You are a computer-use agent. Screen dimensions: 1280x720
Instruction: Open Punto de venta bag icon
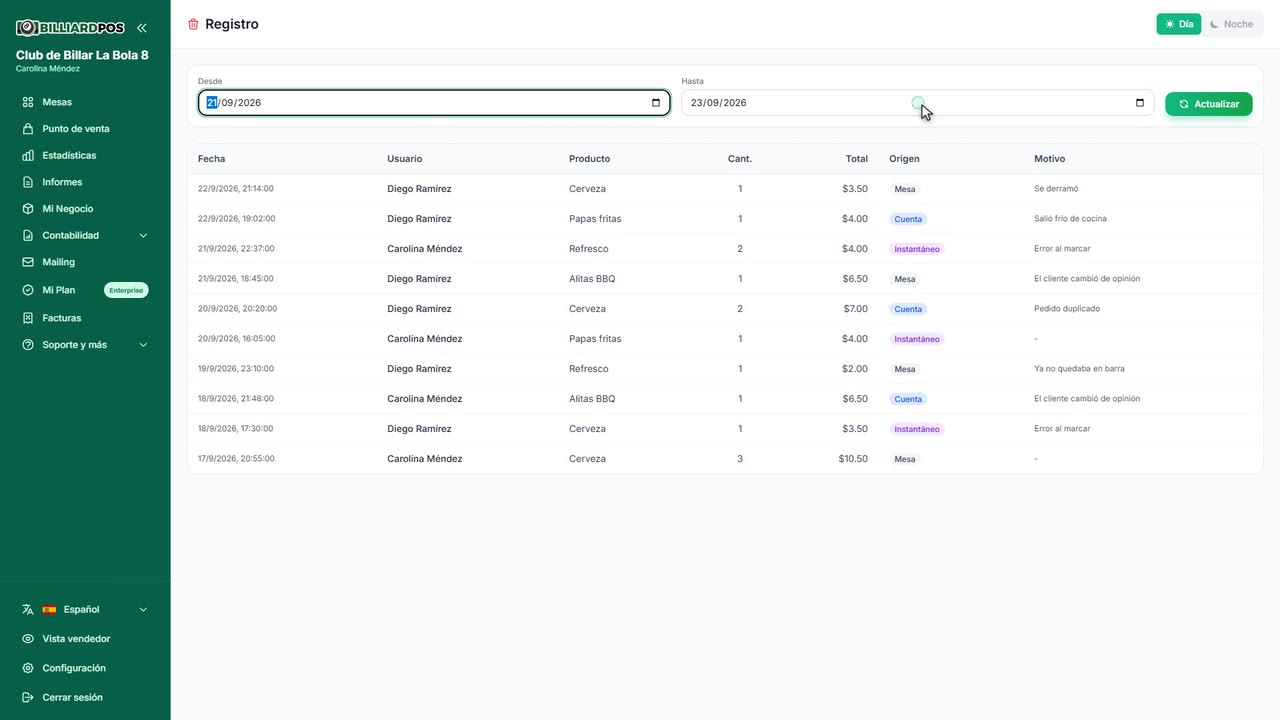pos(28,129)
